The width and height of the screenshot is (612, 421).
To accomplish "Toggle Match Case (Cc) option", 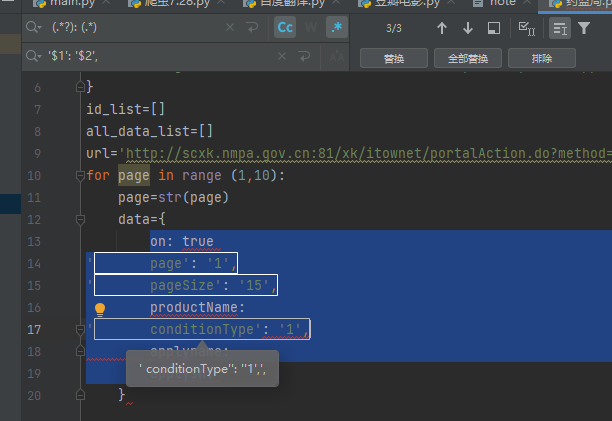I will tap(285, 27).
